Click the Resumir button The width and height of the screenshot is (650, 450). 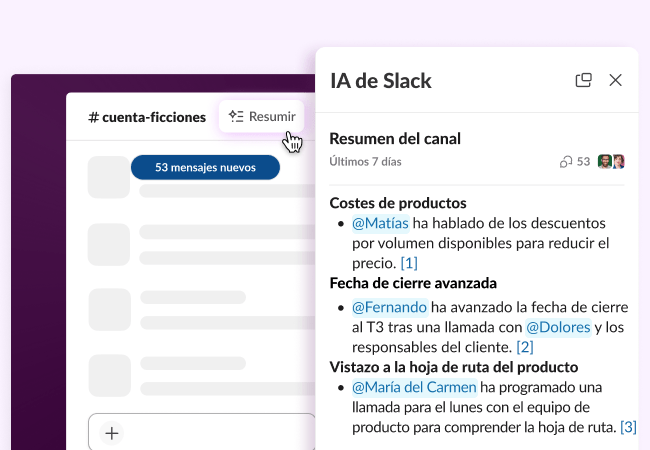click(x=261, y=117)
